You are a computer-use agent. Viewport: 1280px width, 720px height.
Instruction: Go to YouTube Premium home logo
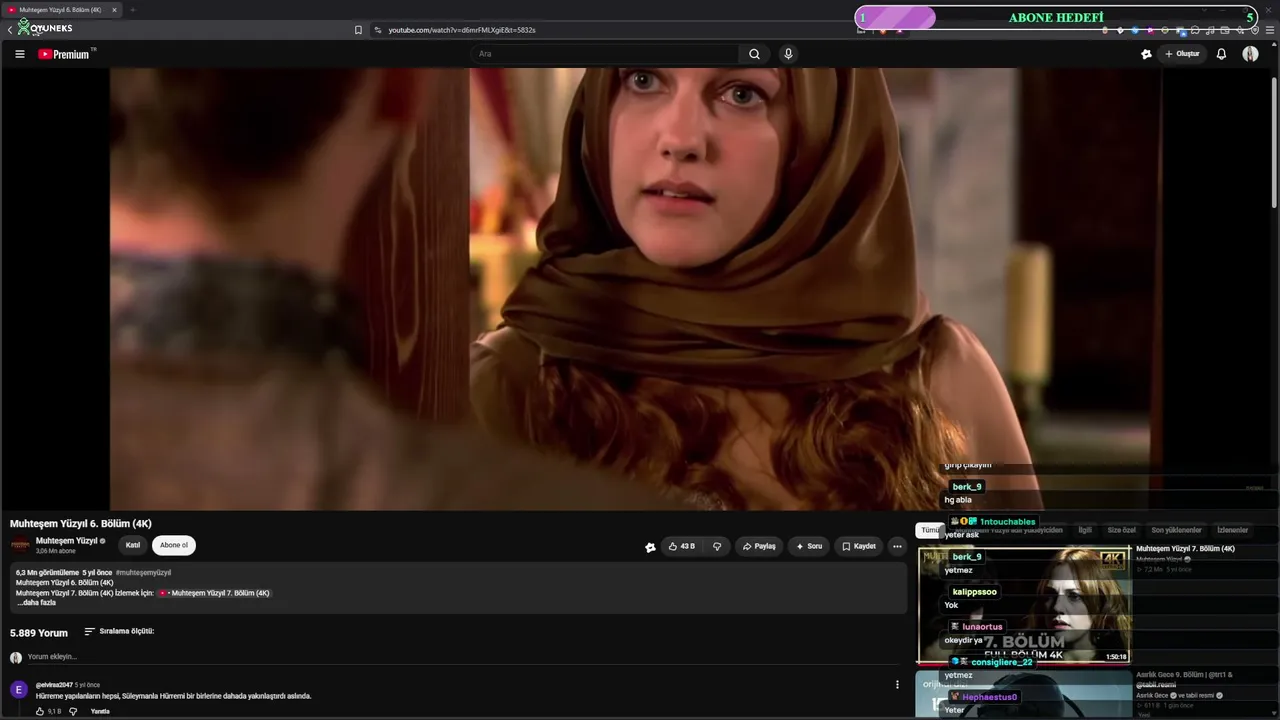(x=66, y=54)
